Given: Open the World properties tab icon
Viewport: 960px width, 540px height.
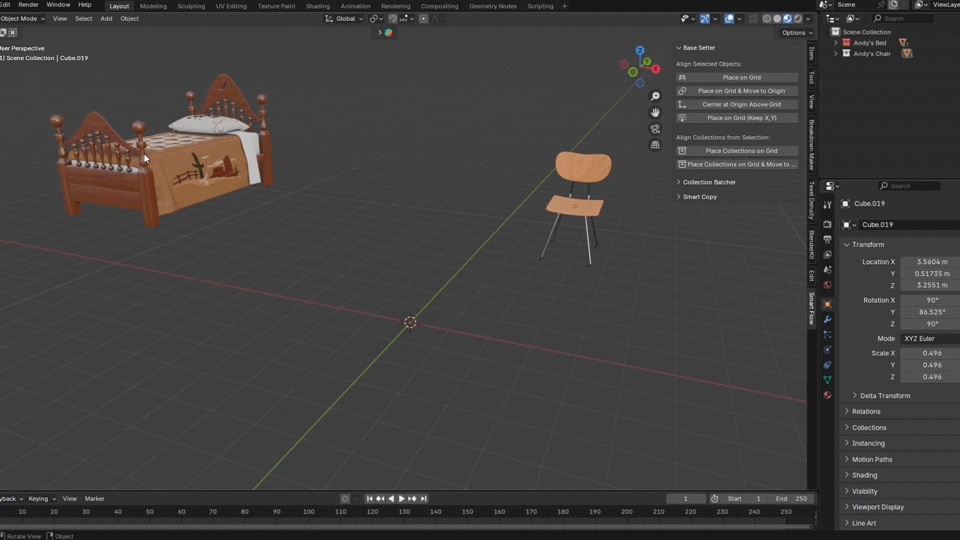Looking at the screenshot, I should [x=827, y=285].
